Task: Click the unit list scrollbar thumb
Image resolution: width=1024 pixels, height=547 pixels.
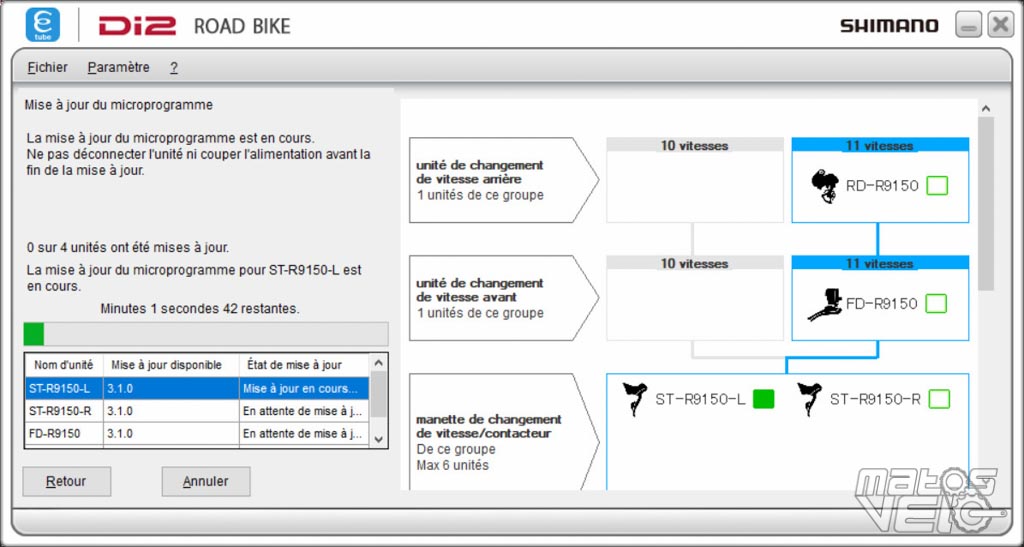Action: 378,394
